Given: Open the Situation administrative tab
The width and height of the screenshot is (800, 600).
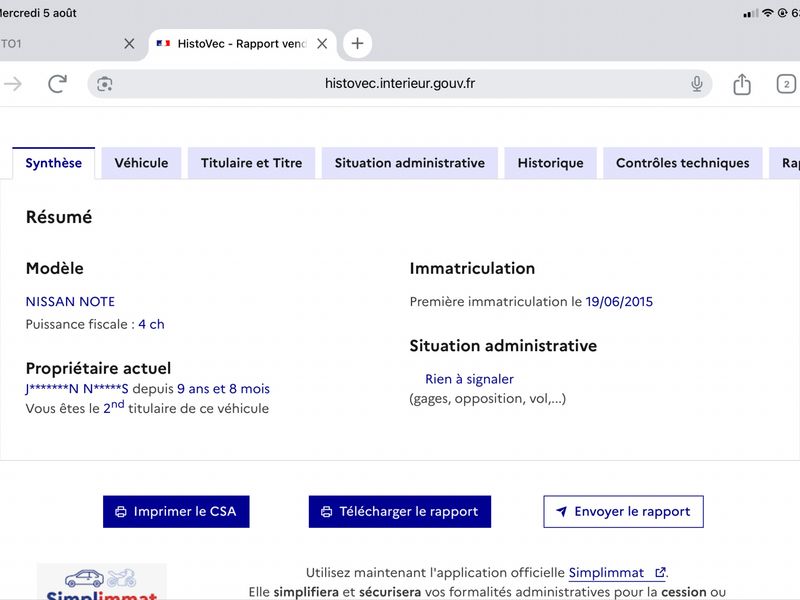Looking at the screenshot, I should (x=410, y=163).
